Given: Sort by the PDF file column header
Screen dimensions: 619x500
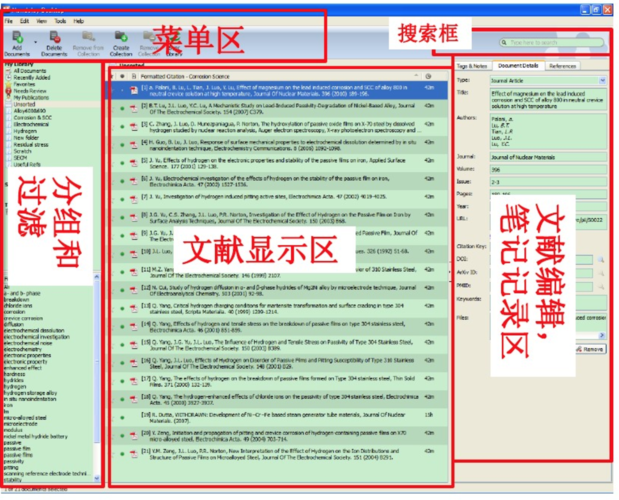Looking at the screenshot, I should click(x=134, y=76).
